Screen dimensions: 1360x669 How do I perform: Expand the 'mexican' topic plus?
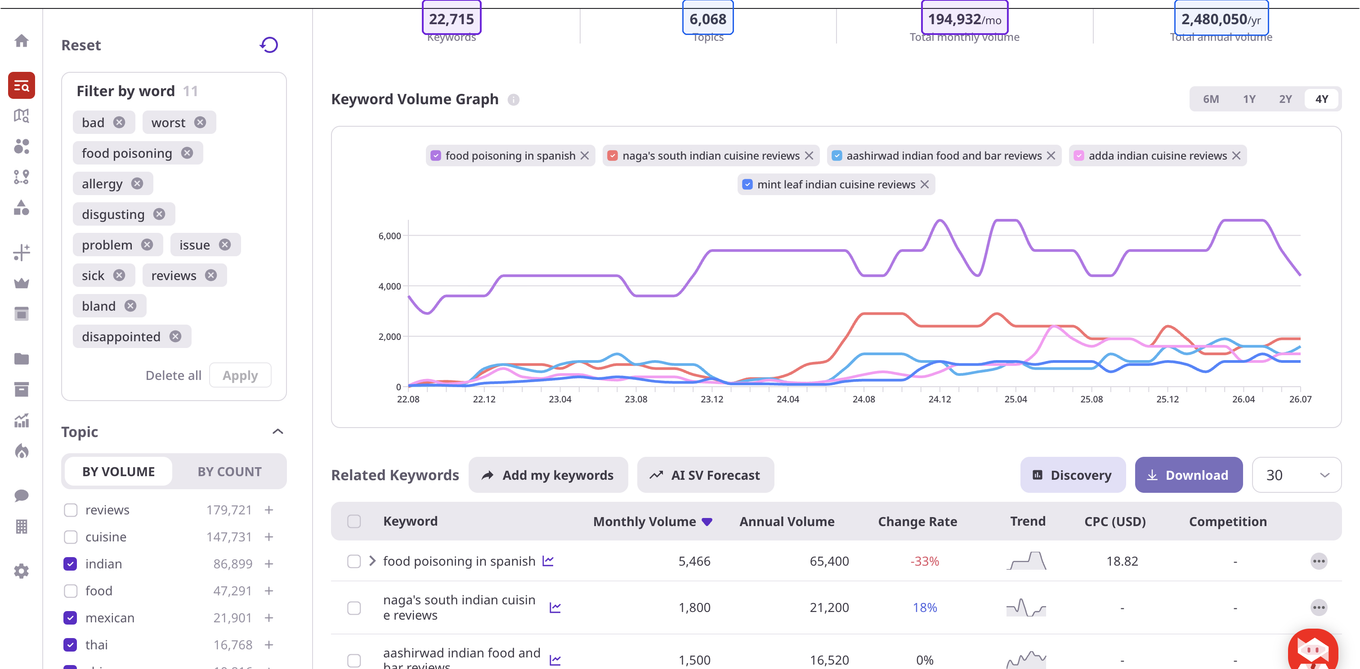click(269, 618)
